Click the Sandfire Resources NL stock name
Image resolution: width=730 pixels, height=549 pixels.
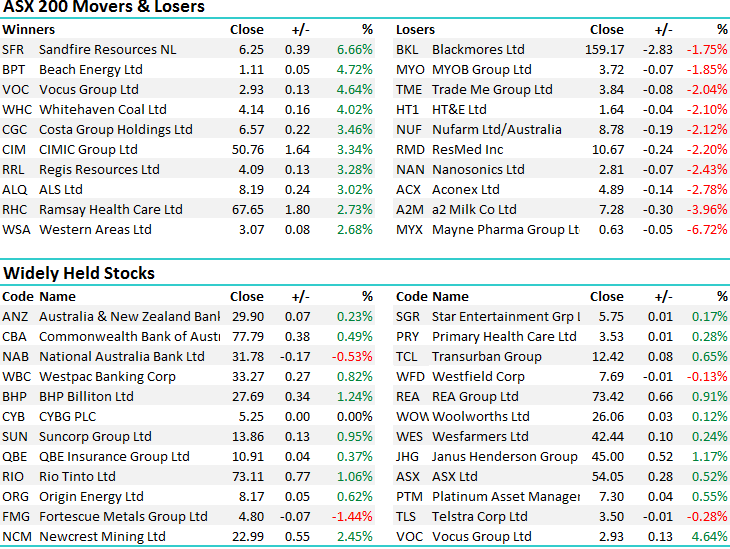[x=98, y=50]
